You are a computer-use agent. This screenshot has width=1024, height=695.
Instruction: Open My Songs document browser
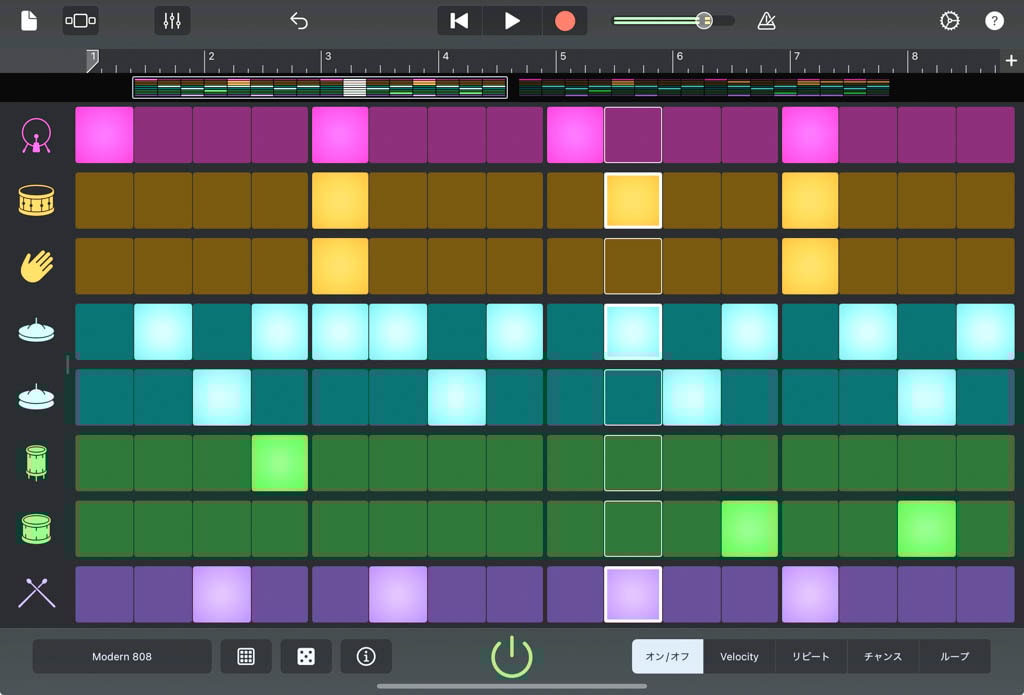point(29,21)
